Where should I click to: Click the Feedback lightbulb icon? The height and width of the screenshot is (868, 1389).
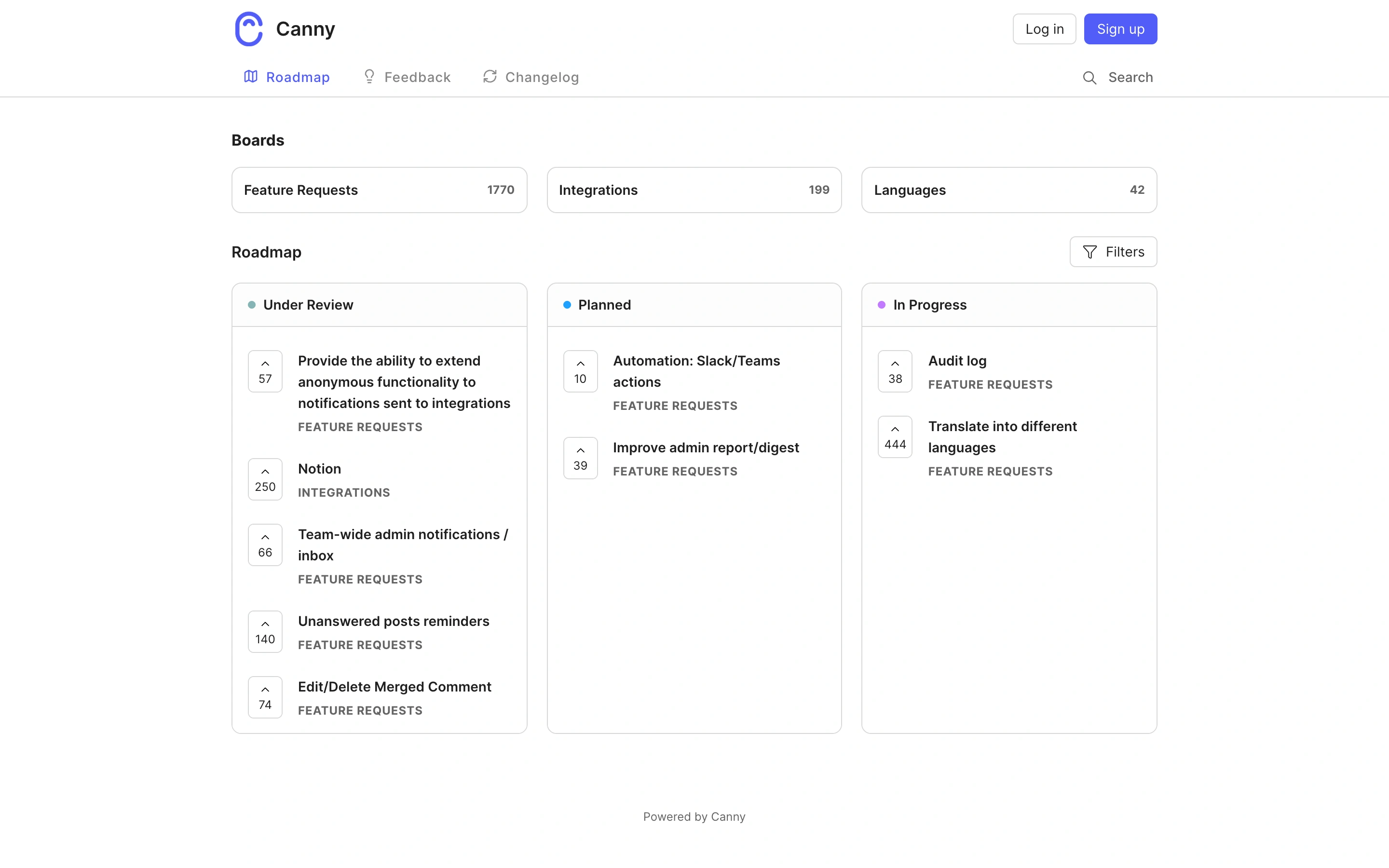(369, 76)
